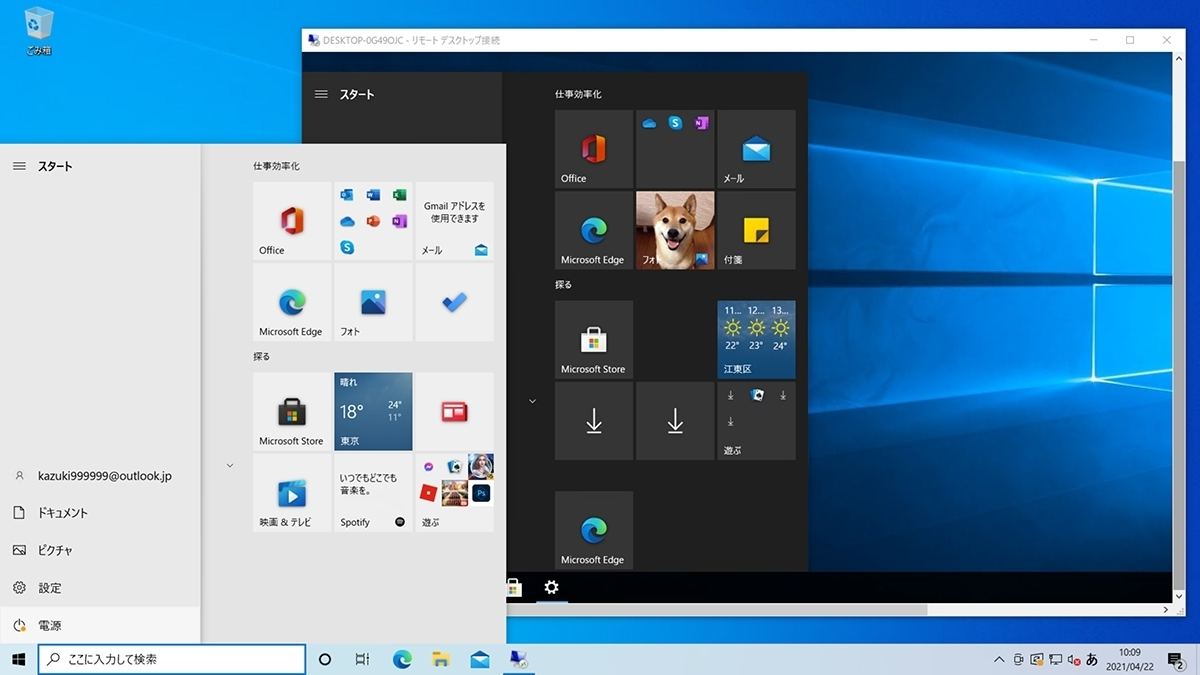Open the Microsoft To Do checkmark tile
Image resolution: width=1200 pixels, height=675 pixels.
[454, 302]
